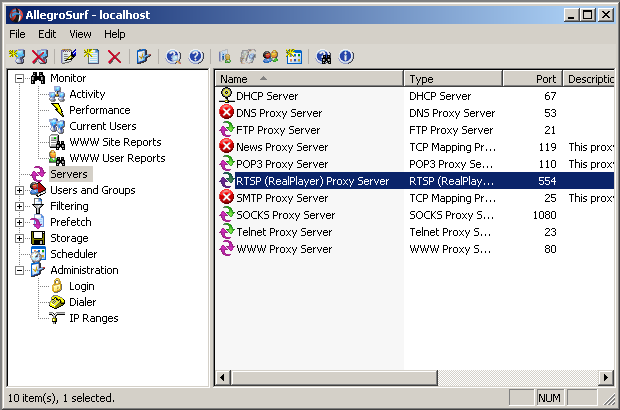
Task: Expand the Users and Groups node
Action: [19, 190]
